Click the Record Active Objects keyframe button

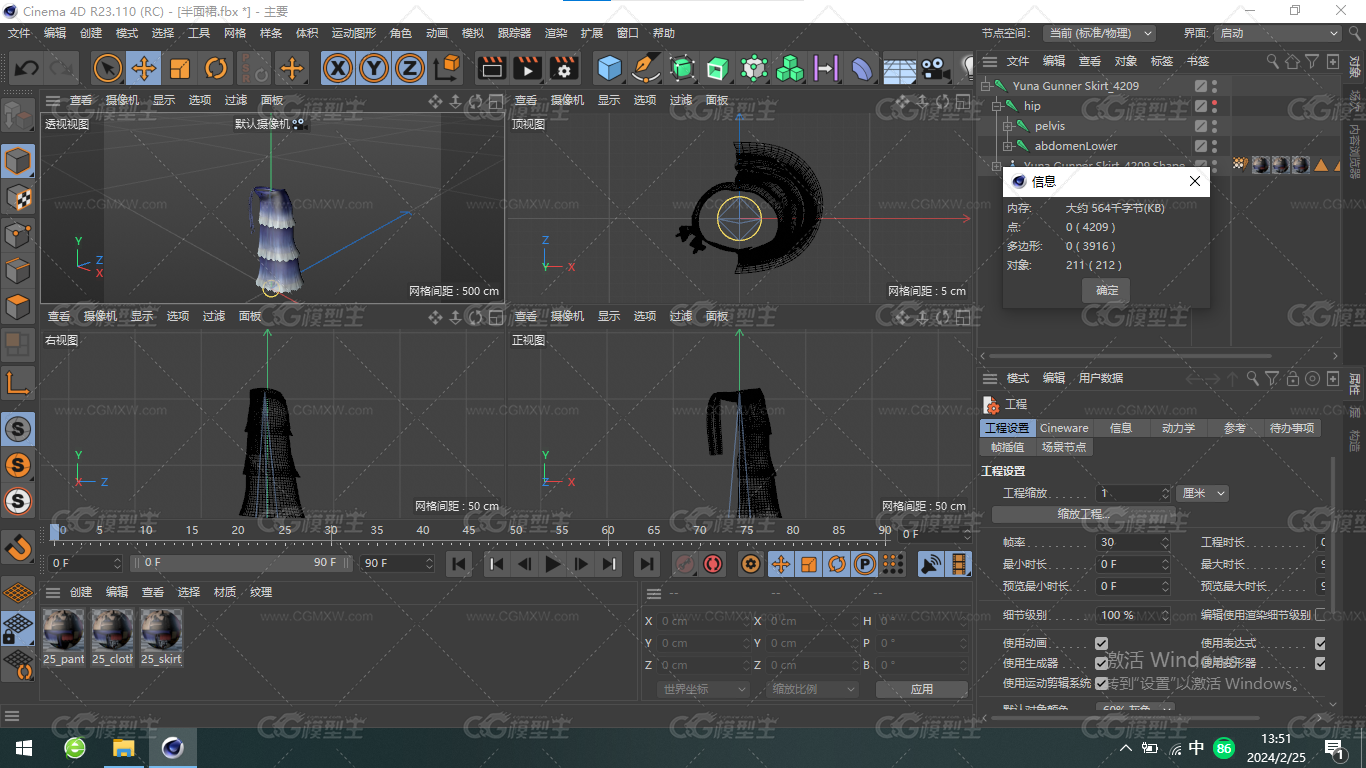685,564
